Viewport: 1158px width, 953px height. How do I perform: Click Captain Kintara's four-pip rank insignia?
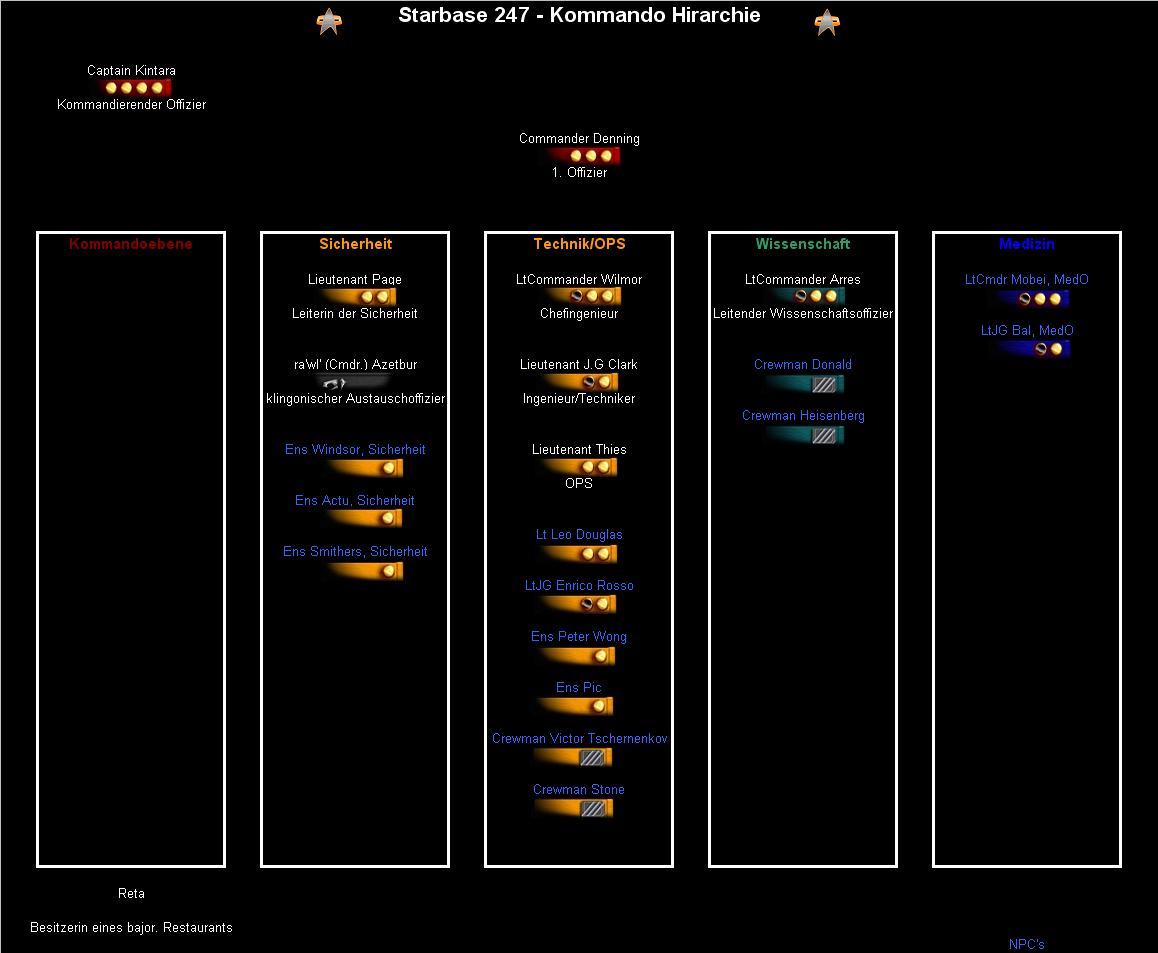[x=135, y=88]
